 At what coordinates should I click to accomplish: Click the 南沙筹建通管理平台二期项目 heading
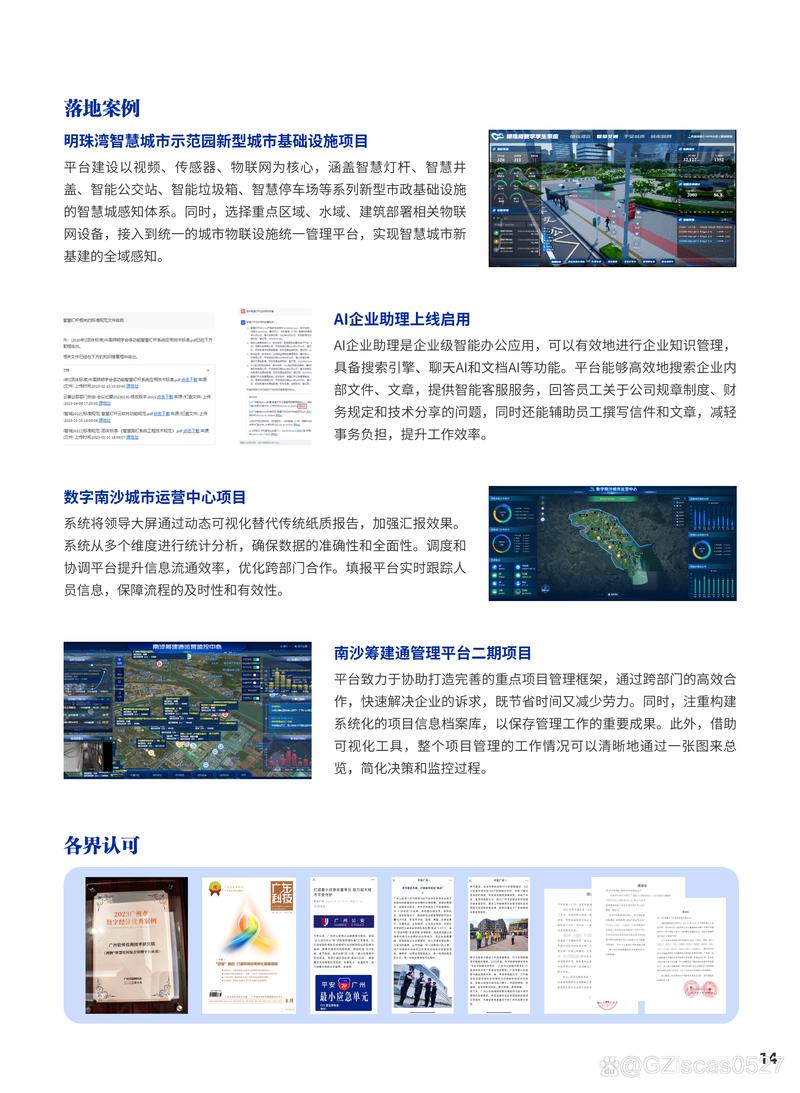[x=432, y=653]
